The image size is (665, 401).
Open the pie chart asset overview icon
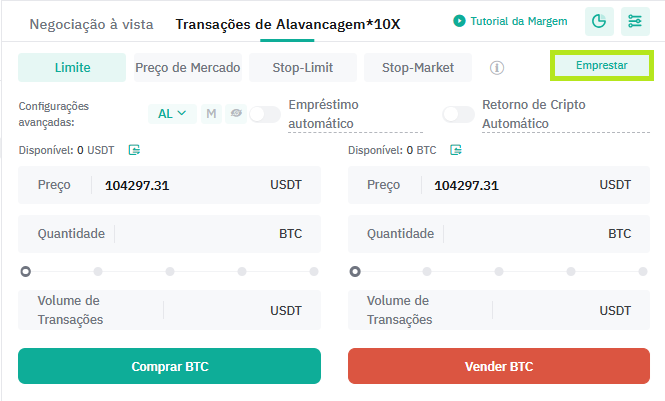(599, 21)
